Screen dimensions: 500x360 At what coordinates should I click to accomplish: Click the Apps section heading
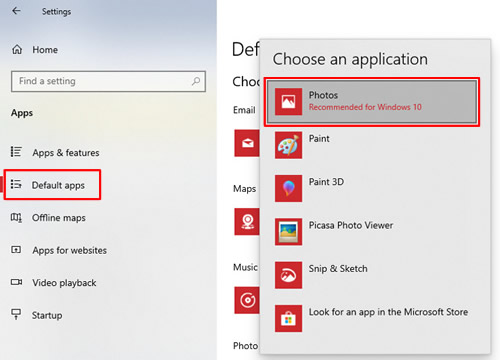click(x=22, y=113)
